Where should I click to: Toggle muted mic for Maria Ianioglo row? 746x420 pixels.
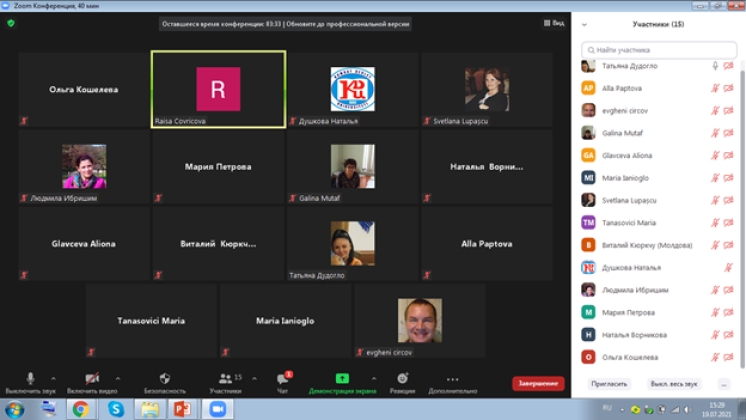(x=715, y=178)
